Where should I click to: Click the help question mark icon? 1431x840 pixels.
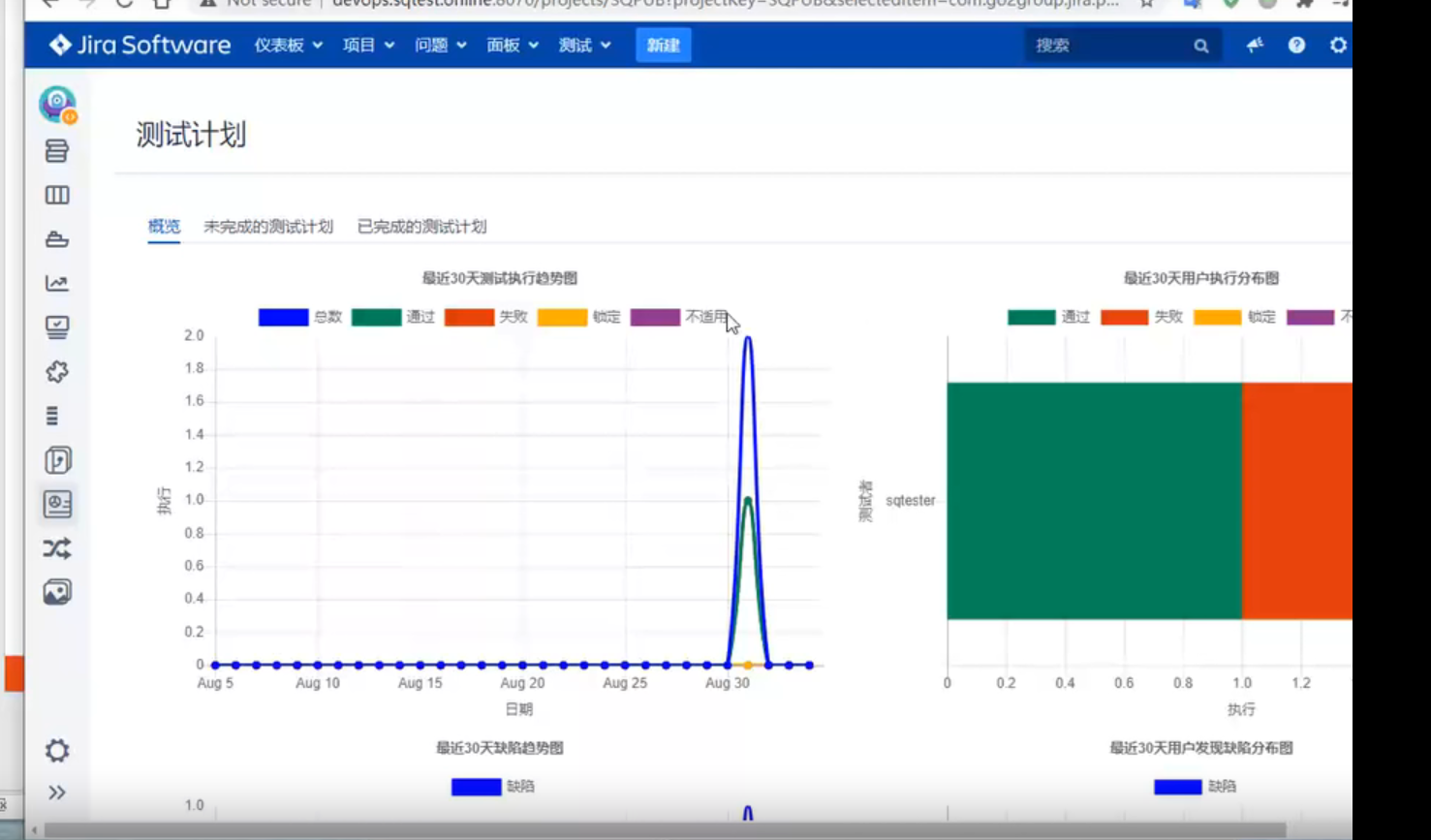click(1296, 45)
